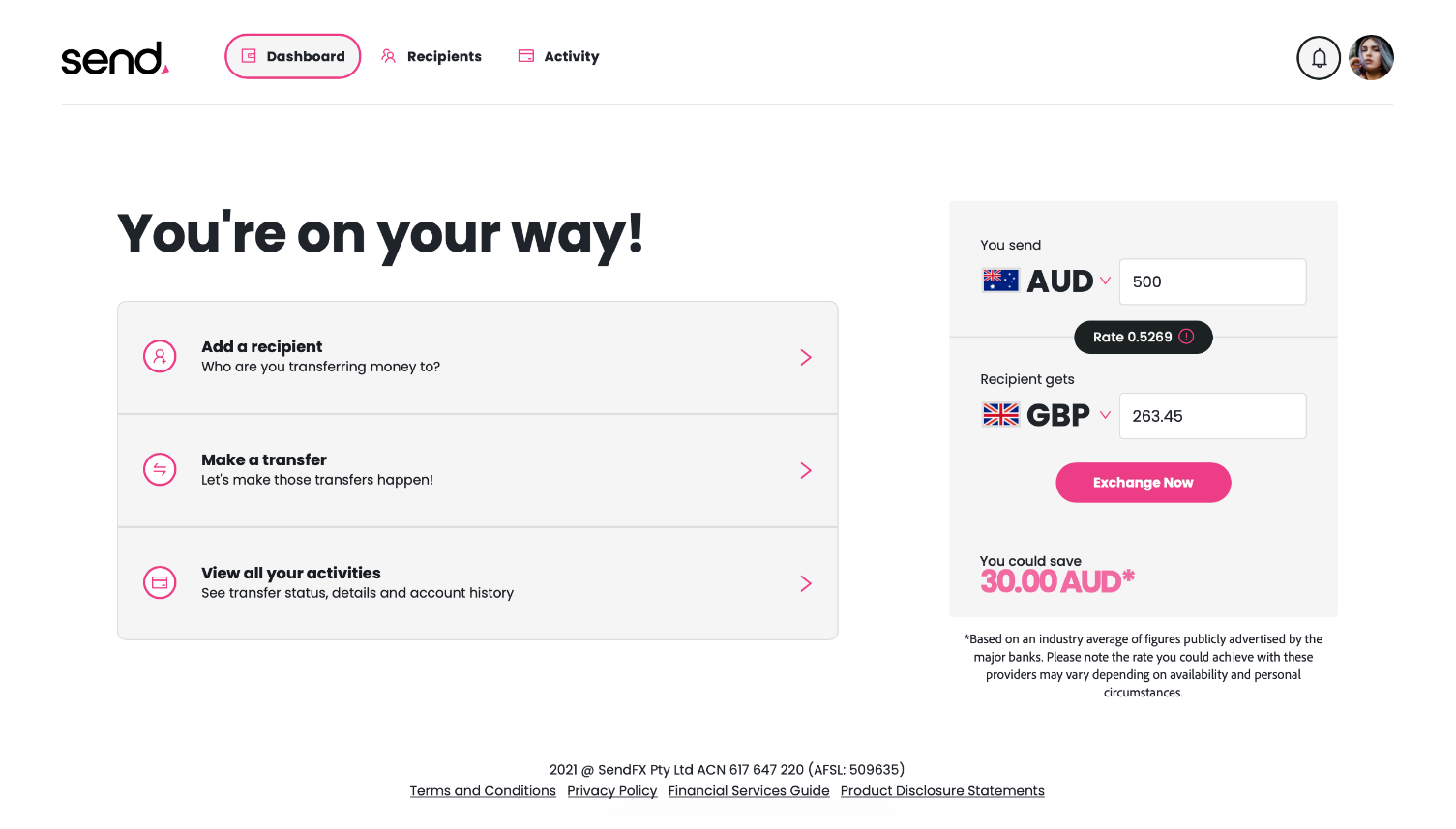The image size is (1456, 829).
Task: Expand the GBP currency dropdown
Action: [1105, 415]
